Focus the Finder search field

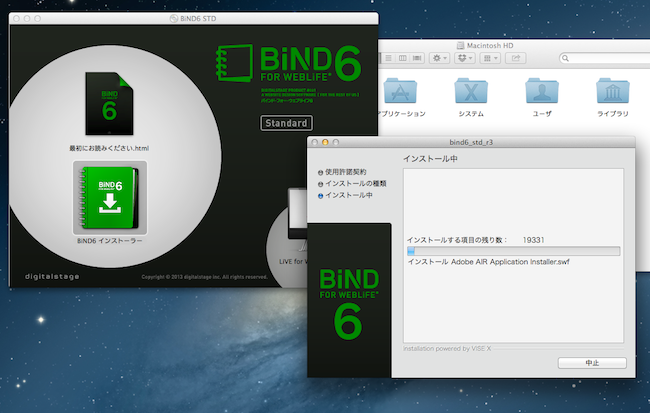point(604,58)
